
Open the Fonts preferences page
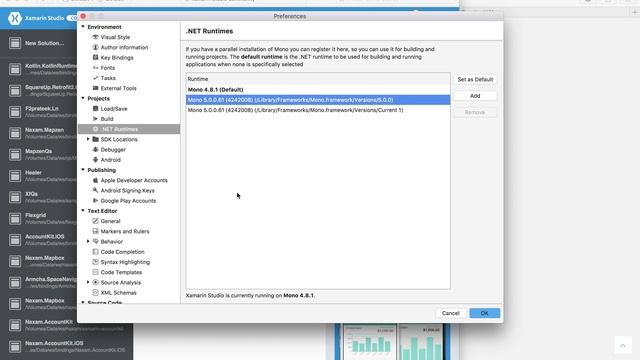pyautogui.click(x=108, y=68)
